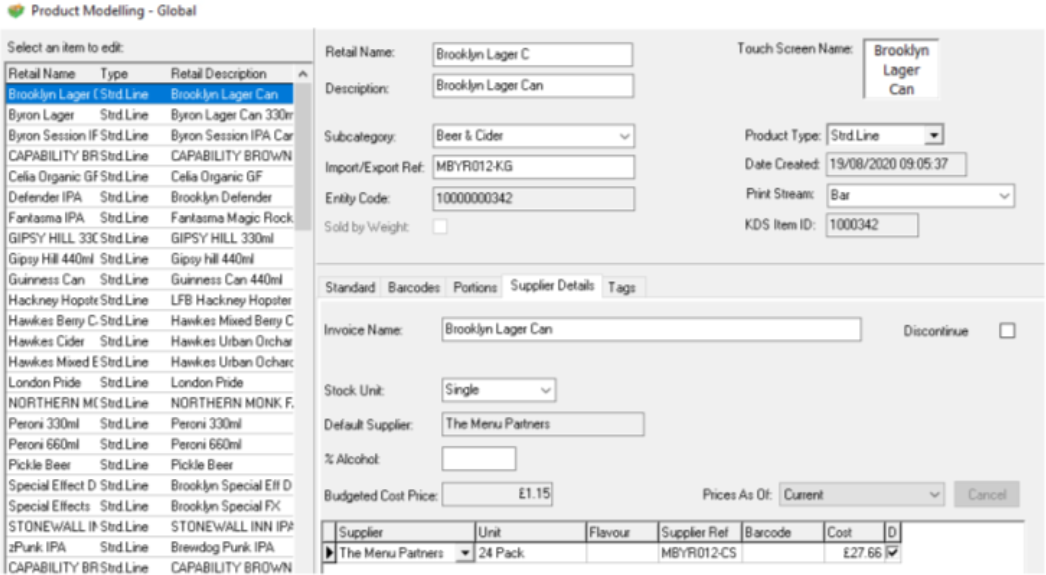
Task: Click the row selector arrow in supplier grid
Action: (x=330, y=552)
